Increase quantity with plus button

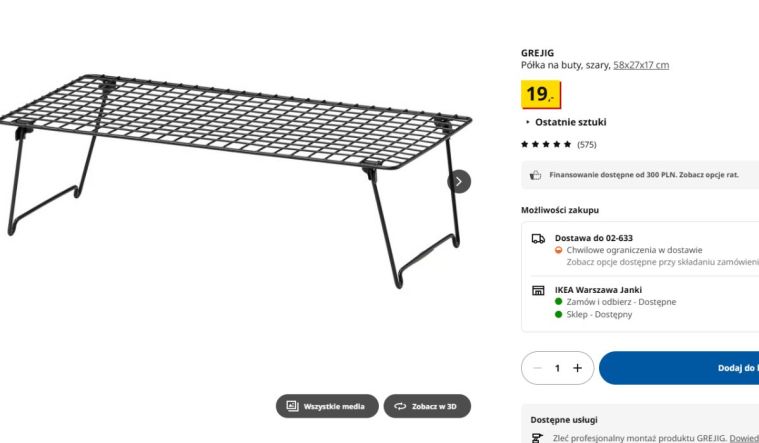coord(577,368)
